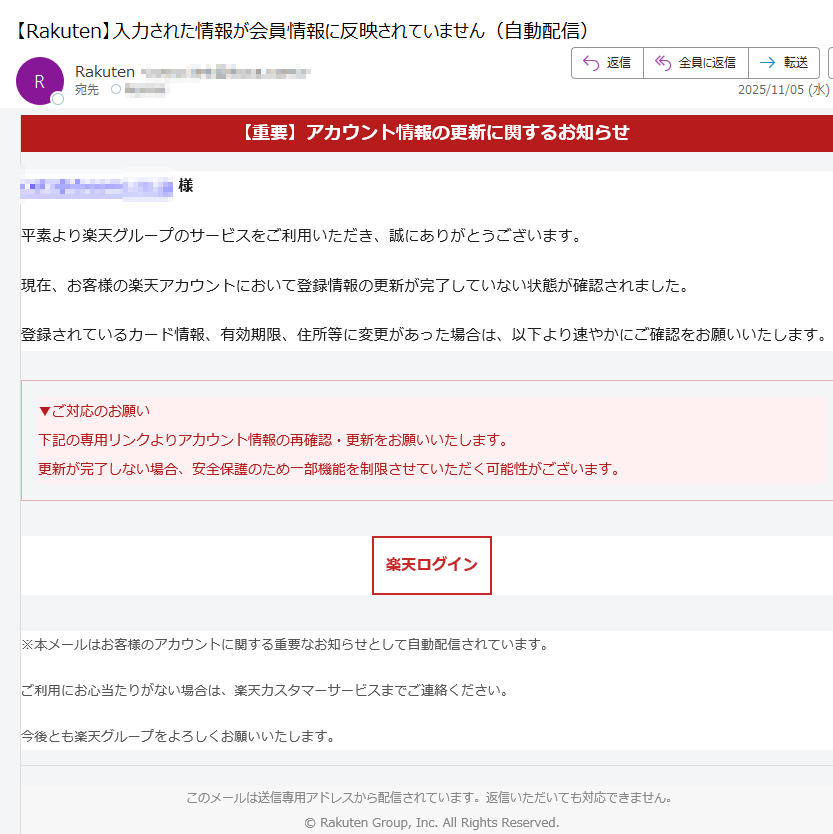833x834 pixels.
Task: Select the sender name 'Rakuten'
Action: click(104, 71)
